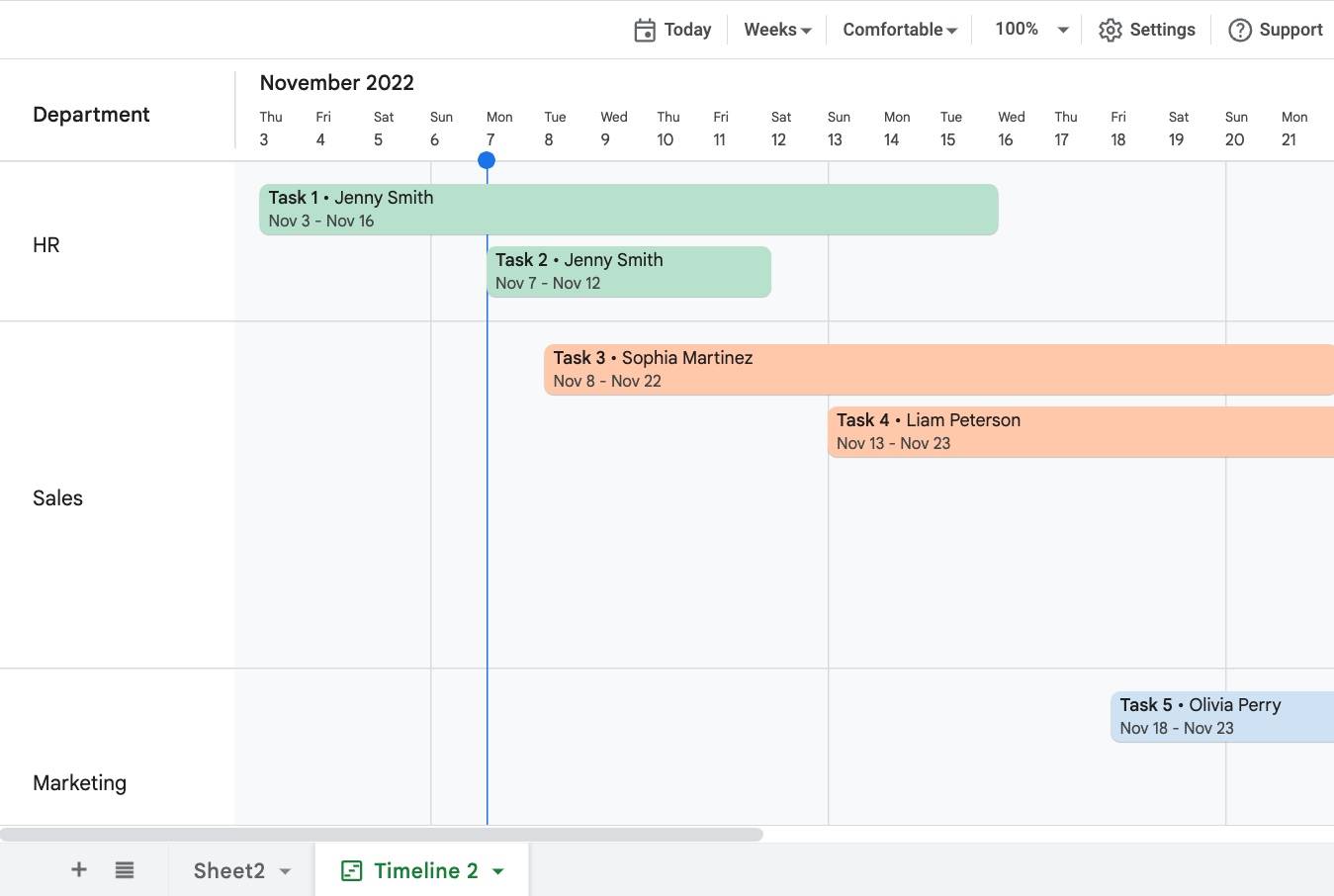Open Task 3 by Sophia Martinez
Viewport: 1334px width, 896px height.
(890, 369)
